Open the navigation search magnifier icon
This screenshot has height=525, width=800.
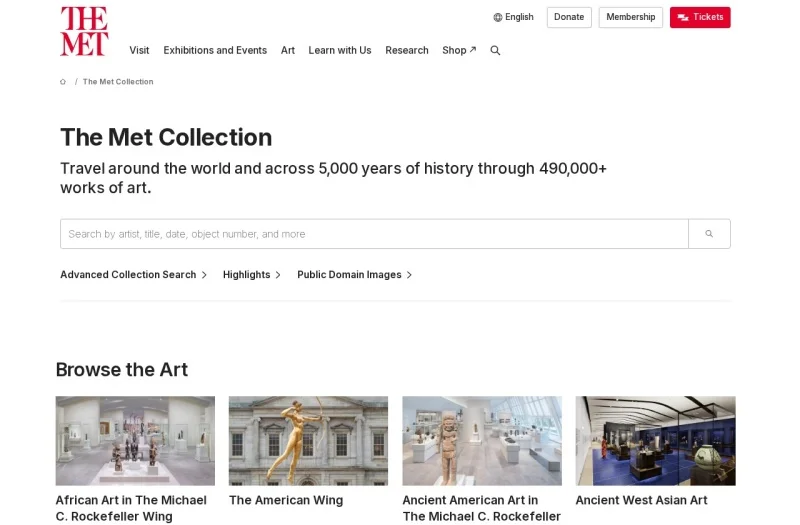click(495, 51)
